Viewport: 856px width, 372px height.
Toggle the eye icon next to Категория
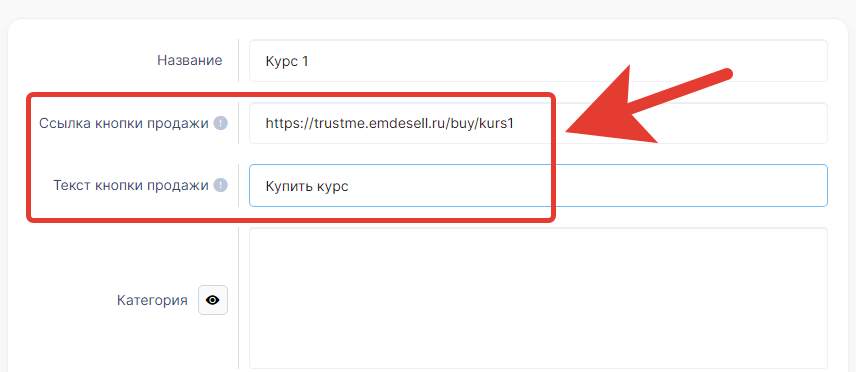213,300
